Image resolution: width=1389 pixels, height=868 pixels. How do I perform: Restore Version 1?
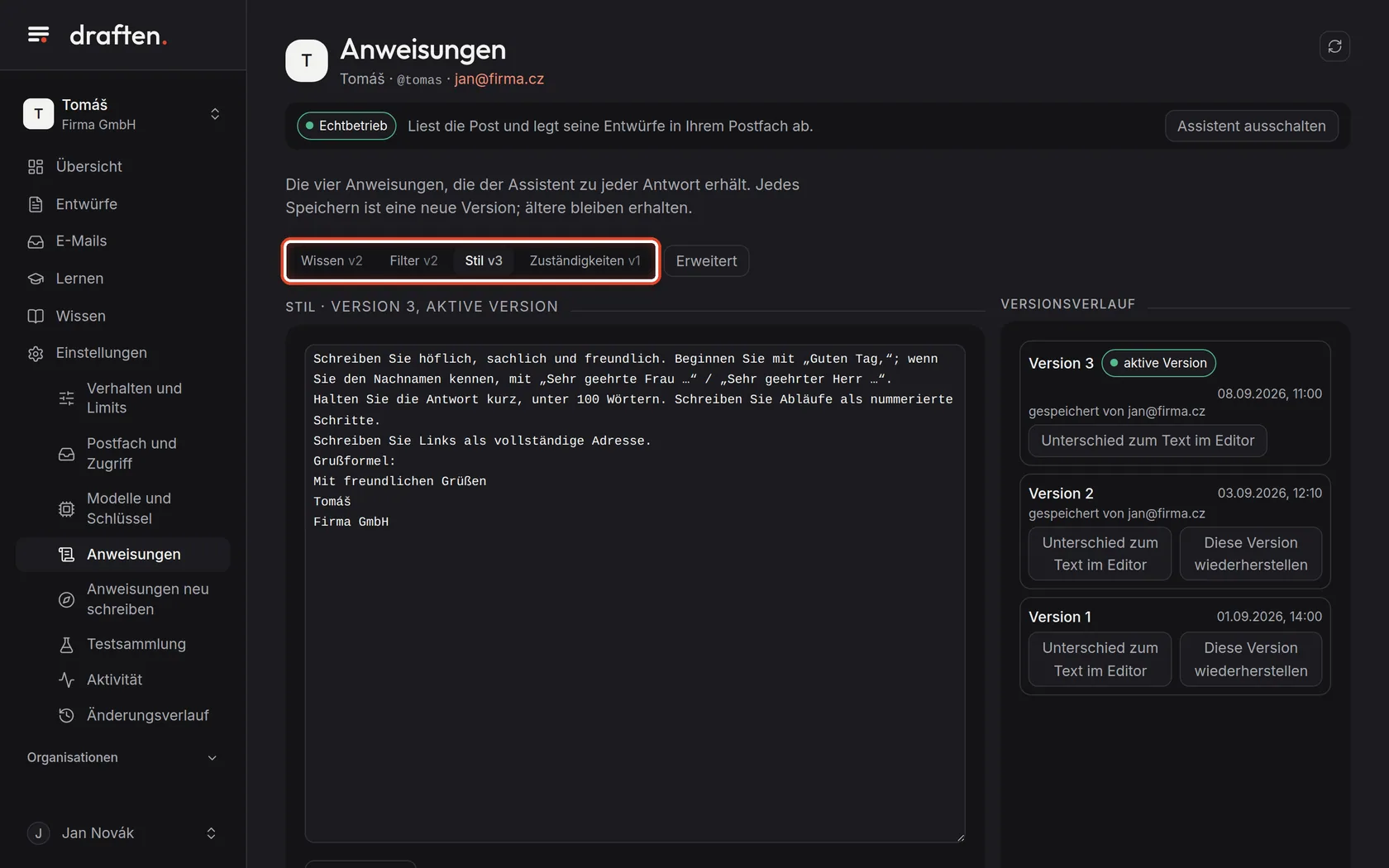click(x=1251, y=660)
